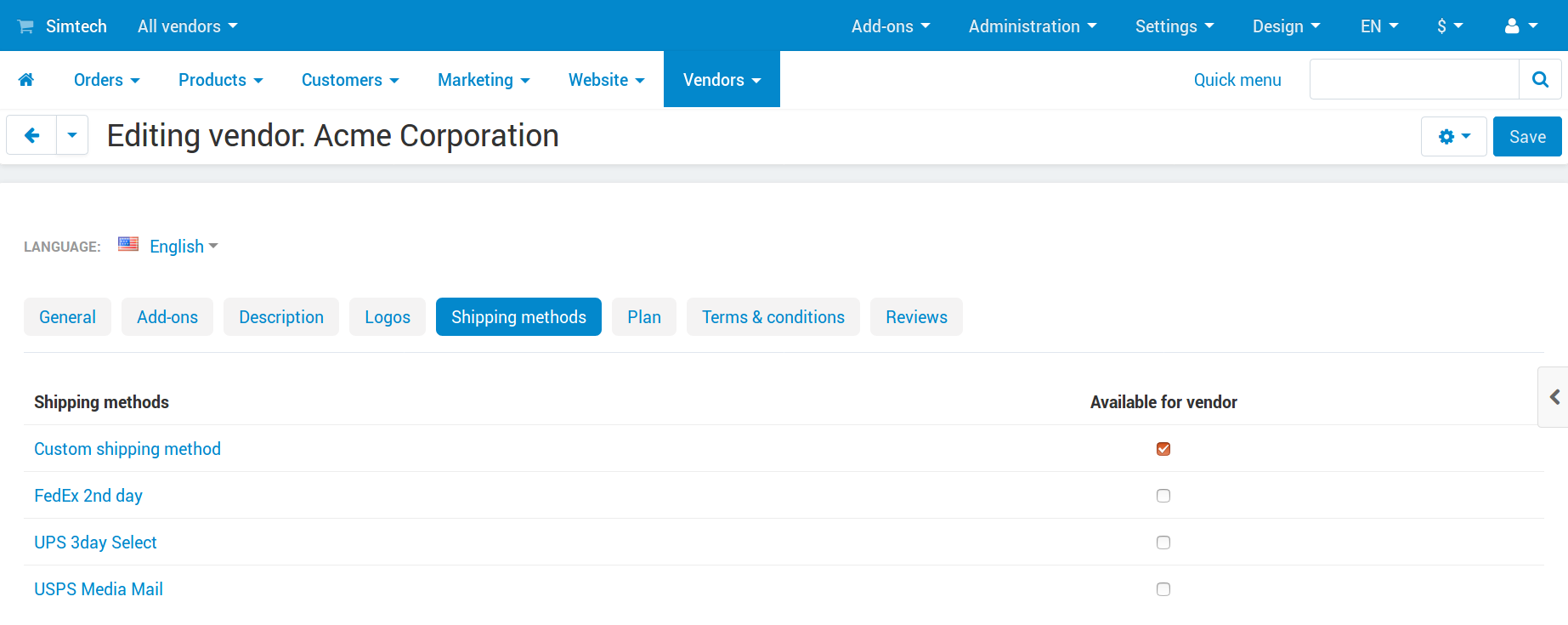
Task: Enable UPS 3day Select for vendor
Action: [1163, 543]
